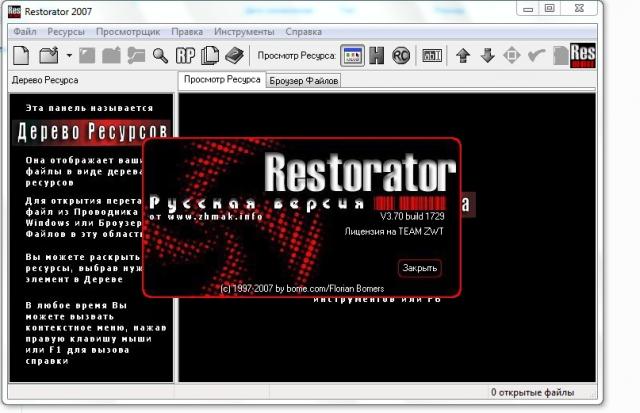Select default resource view mode icon
640x413 pixels.
(352, 56)
